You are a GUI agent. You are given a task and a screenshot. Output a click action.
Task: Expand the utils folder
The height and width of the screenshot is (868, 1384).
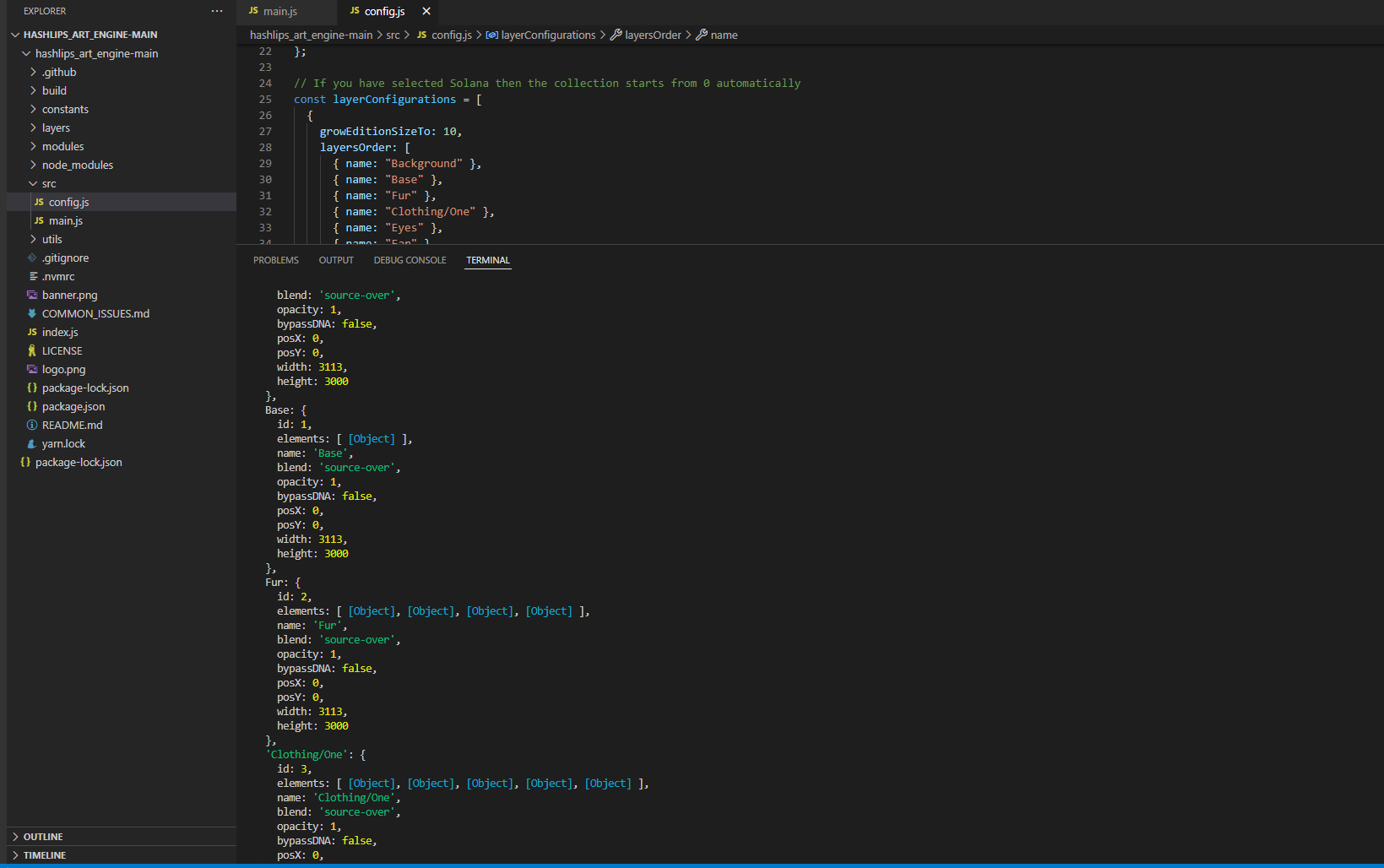(x=122, y=239)
